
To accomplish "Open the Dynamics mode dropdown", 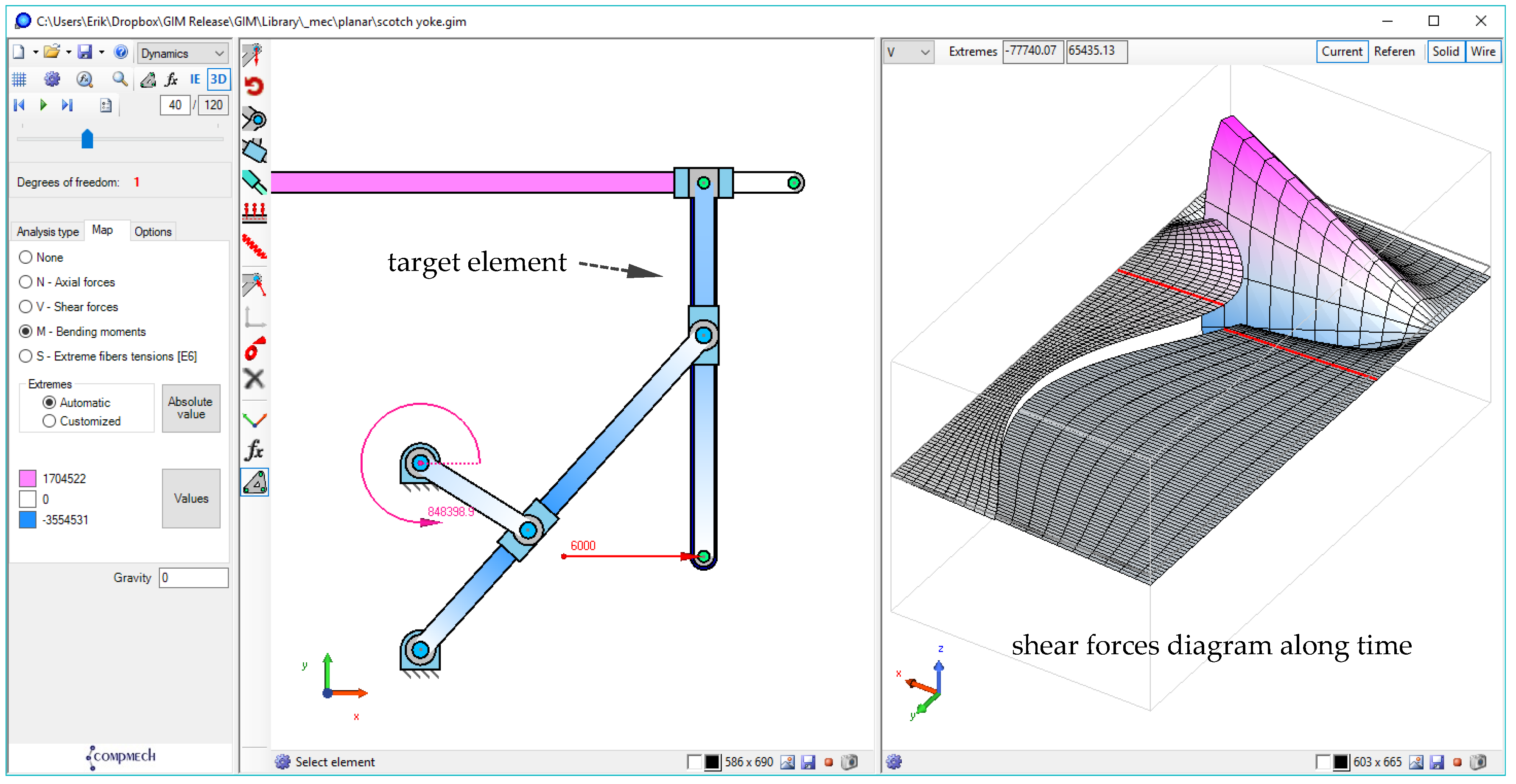I will pyautogui.click(x=182, y=53).
